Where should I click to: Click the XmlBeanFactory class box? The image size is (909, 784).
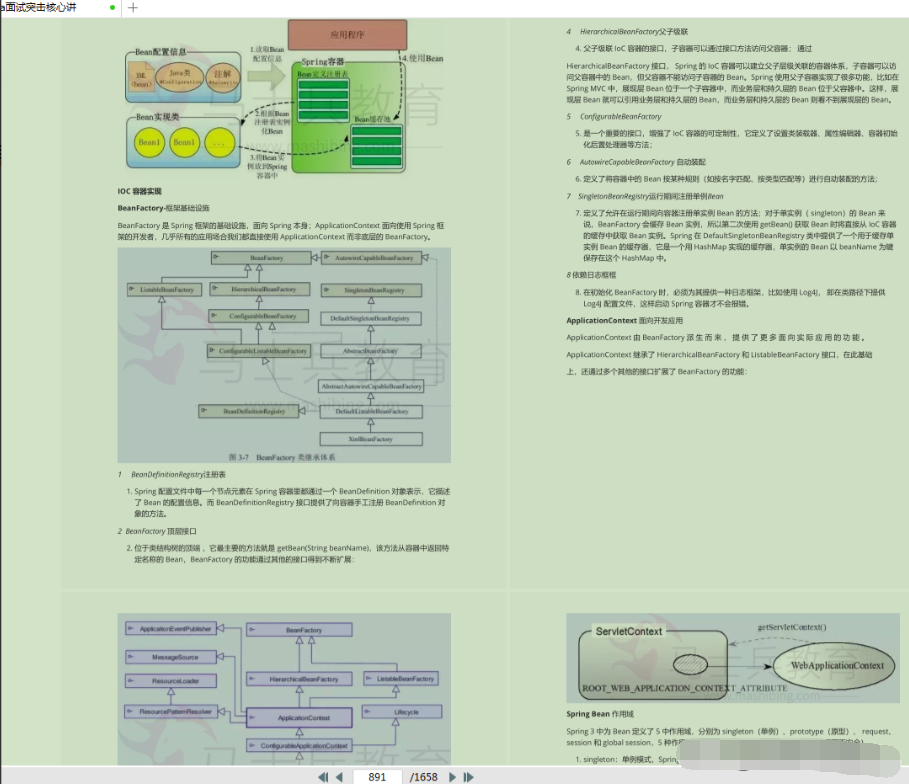(371, 439)
